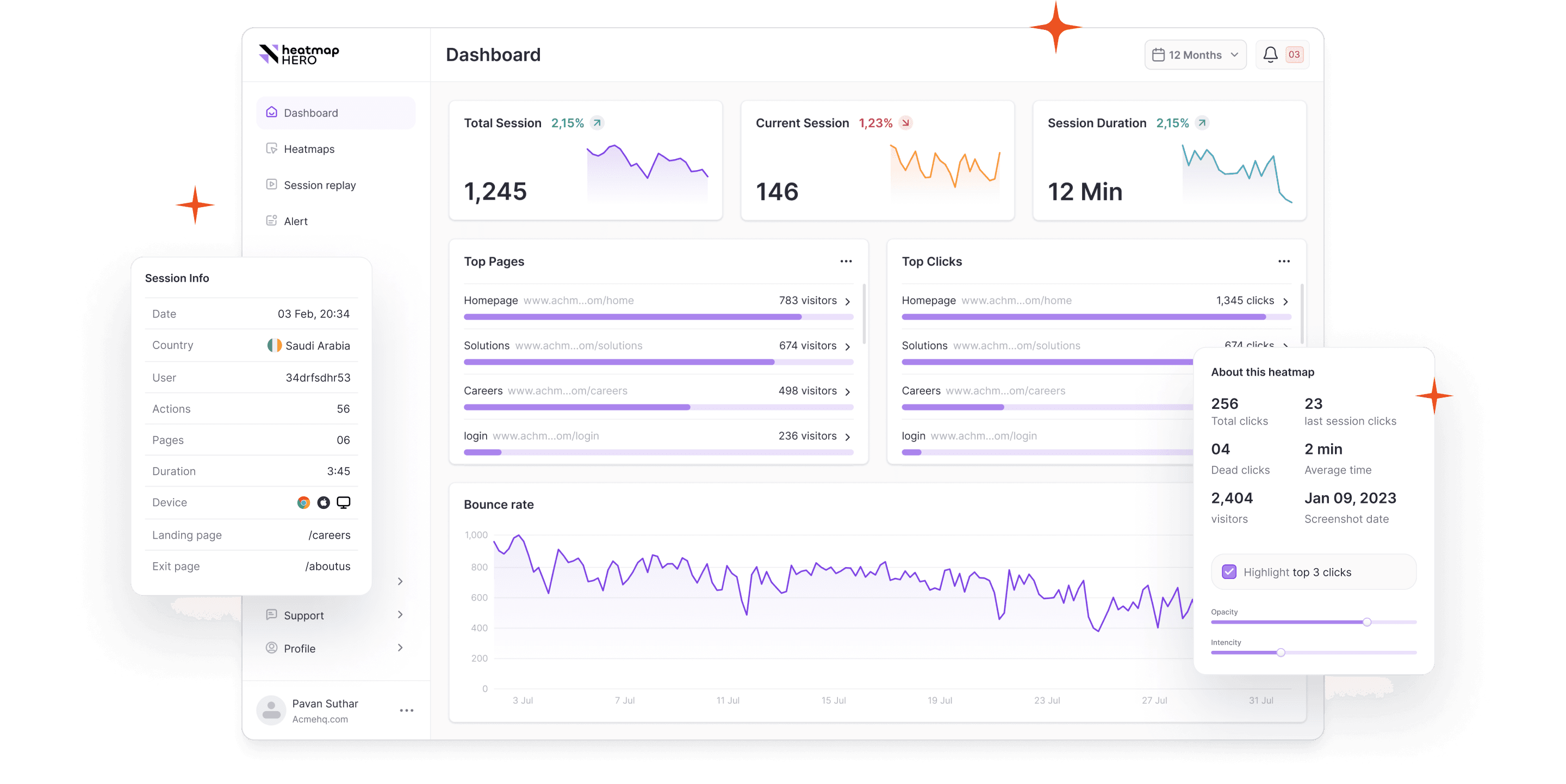Open the Support menu item
Screen dimensions: 1566x784
coord(335,615)
